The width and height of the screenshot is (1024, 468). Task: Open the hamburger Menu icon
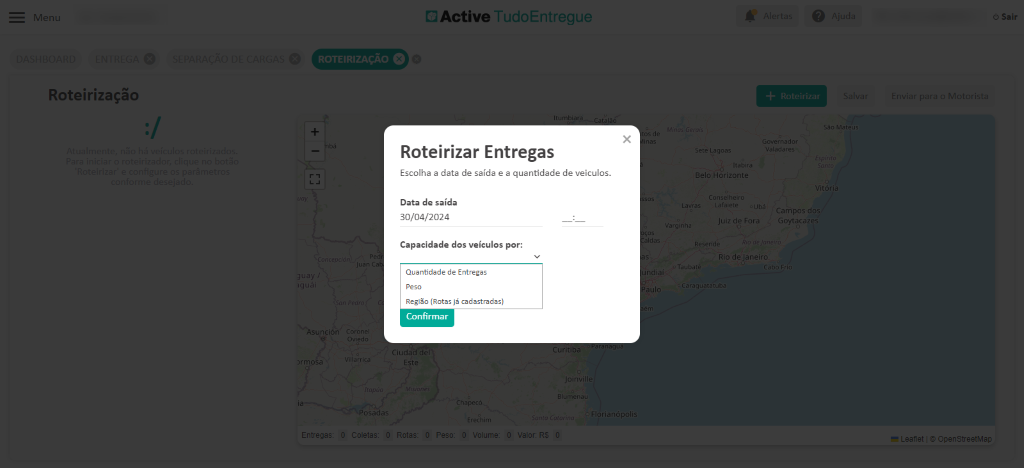17,18
